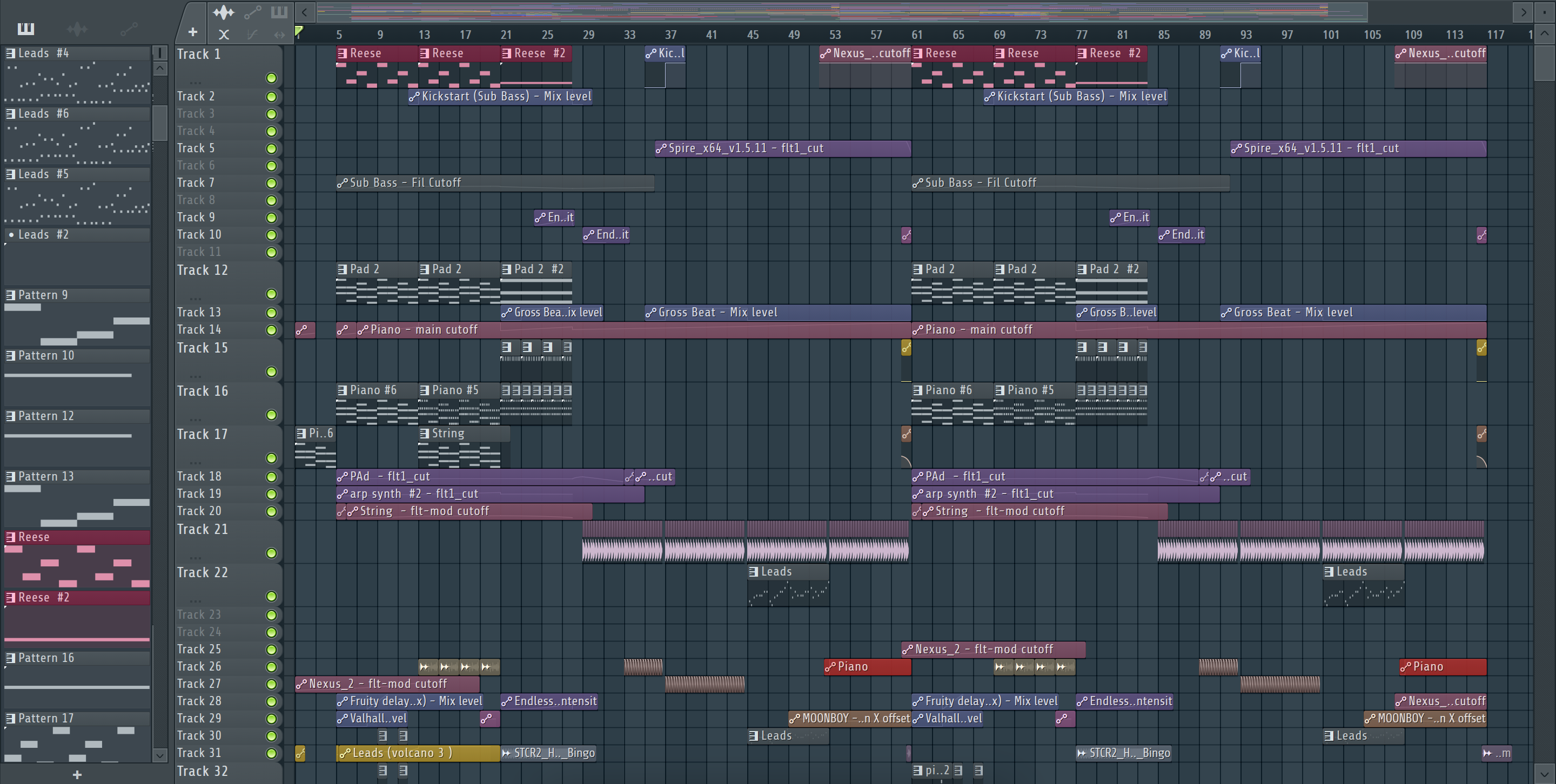Click the small bar button above picker scrollbar
1556x784 pixels.
point(159,53)
